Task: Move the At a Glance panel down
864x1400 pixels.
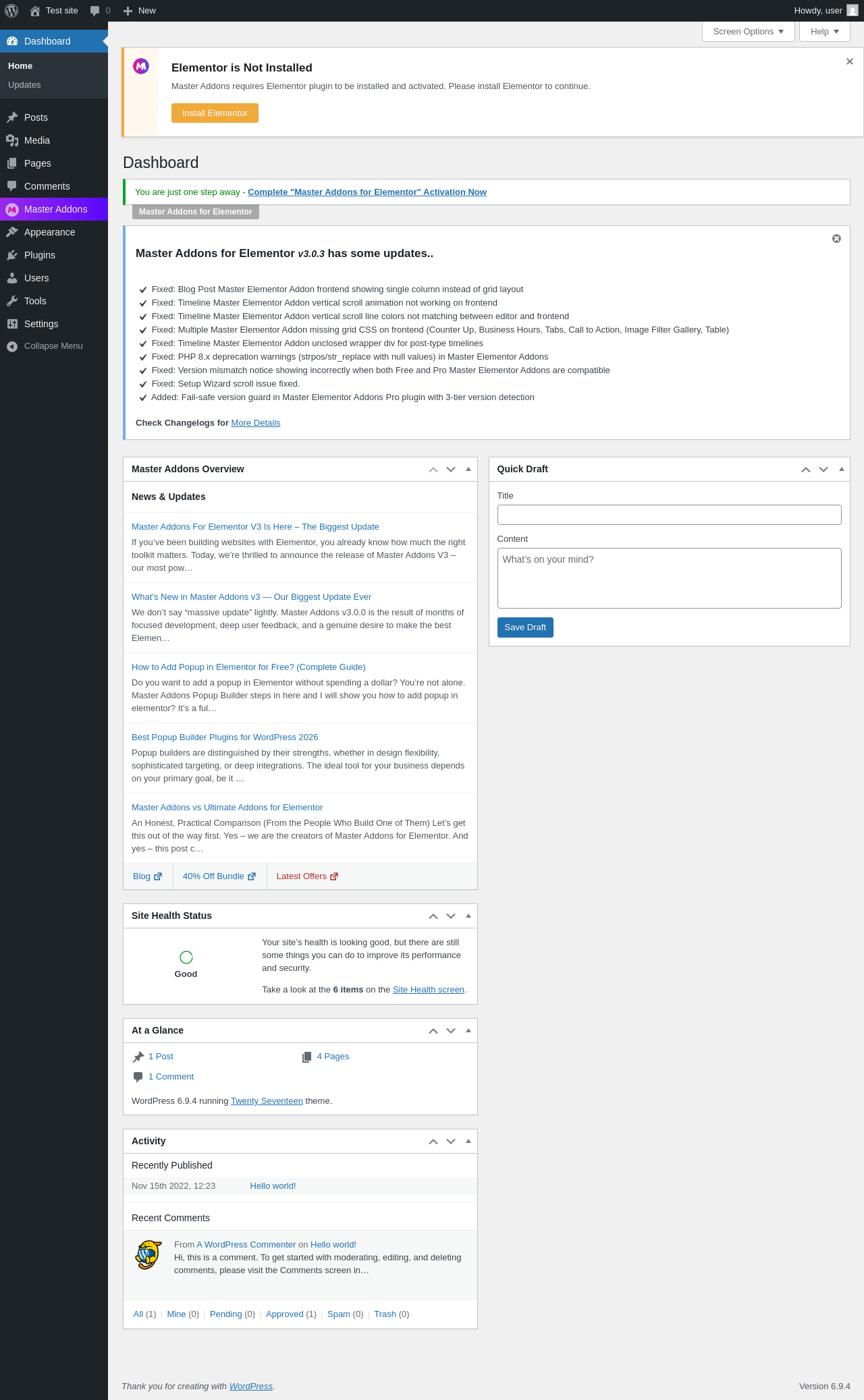Action: click(451, 1030)
